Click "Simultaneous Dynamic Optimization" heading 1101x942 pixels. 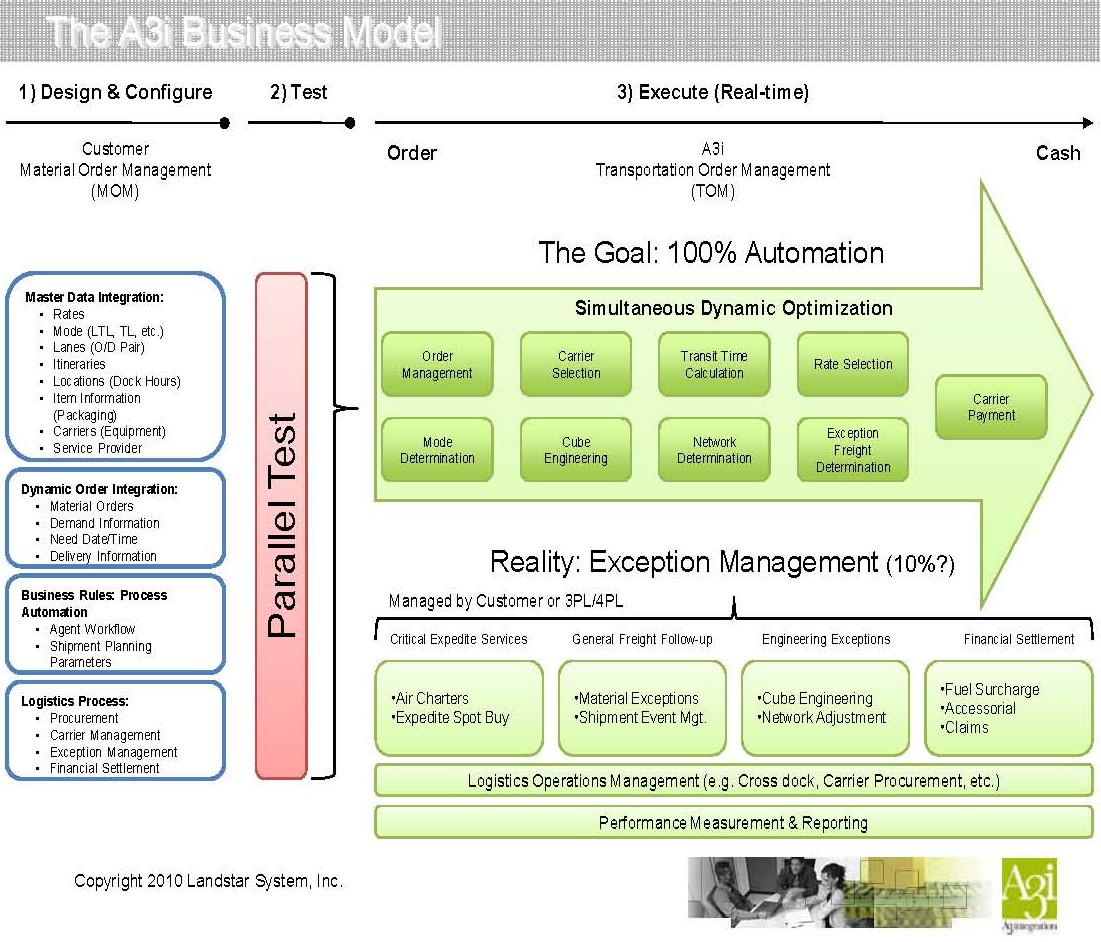pyautogui.click(x=734, y=308)
